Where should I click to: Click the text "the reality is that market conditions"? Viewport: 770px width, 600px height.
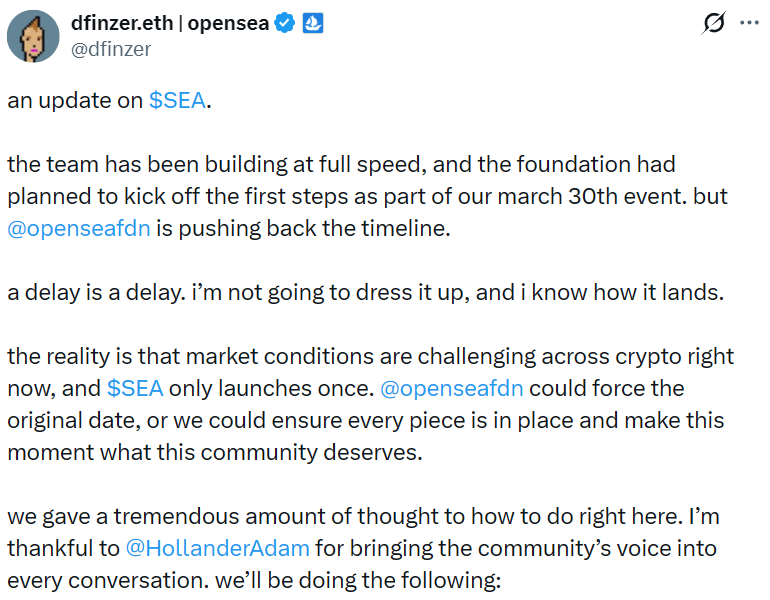pos(200,356)
